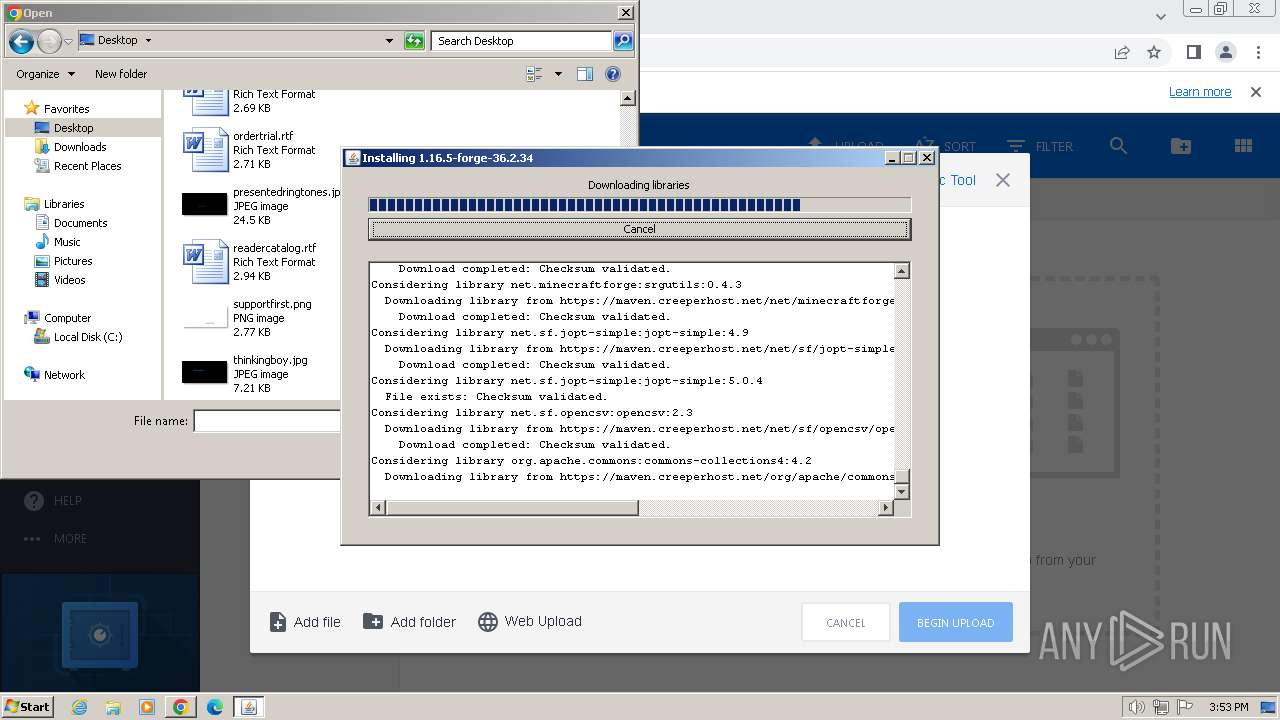
Task: Click the Downloading libraries progress bar
Action: tap(639, 205)
